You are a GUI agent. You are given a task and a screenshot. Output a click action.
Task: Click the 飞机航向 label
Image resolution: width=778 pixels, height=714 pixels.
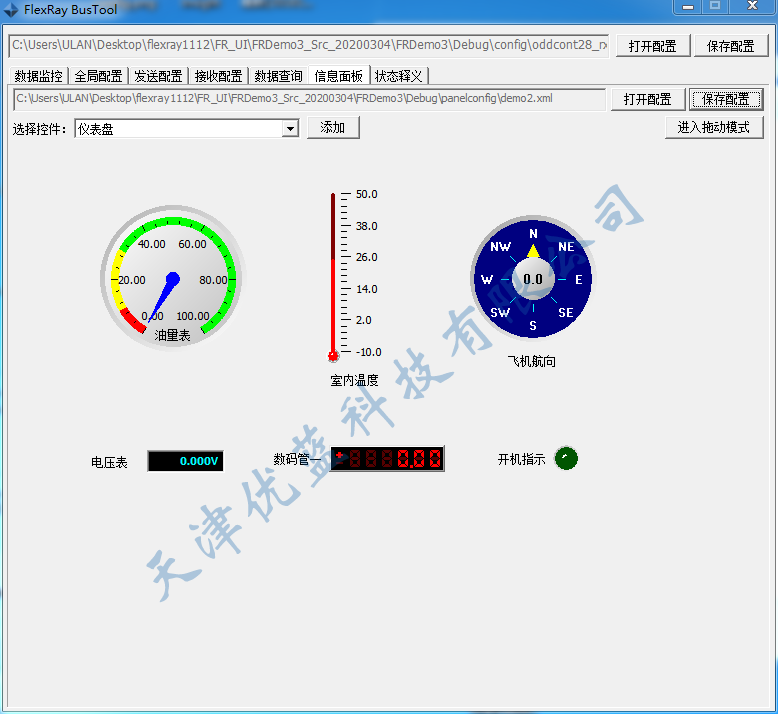[x=531, y=361]
